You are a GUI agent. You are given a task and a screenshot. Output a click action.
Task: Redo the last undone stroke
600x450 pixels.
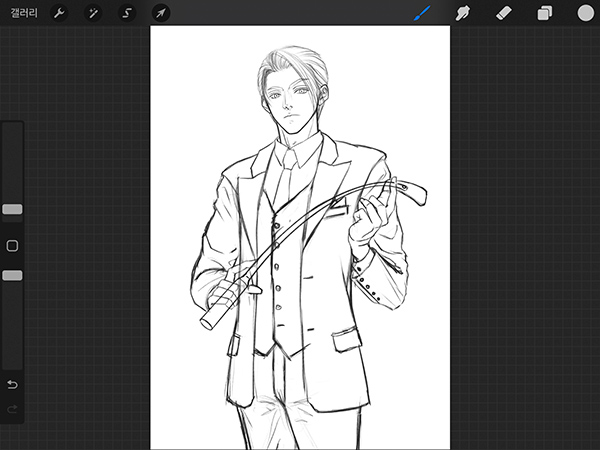click(12, 409)
